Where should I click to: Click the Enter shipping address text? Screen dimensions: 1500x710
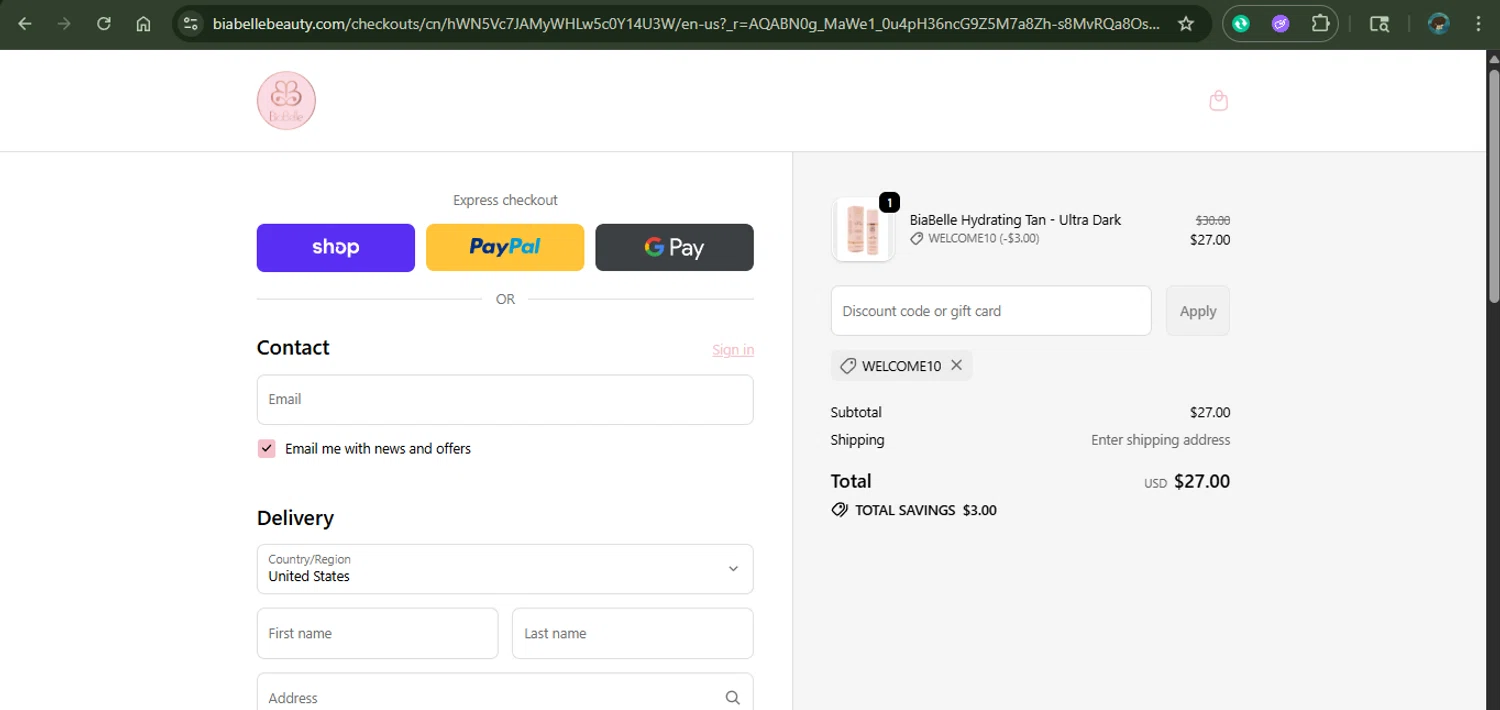1160,440
